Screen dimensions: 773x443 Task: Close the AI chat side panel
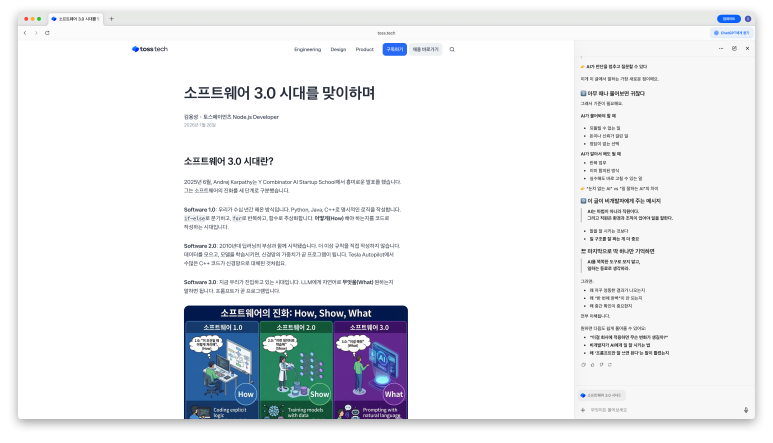(x=747, y=48)
